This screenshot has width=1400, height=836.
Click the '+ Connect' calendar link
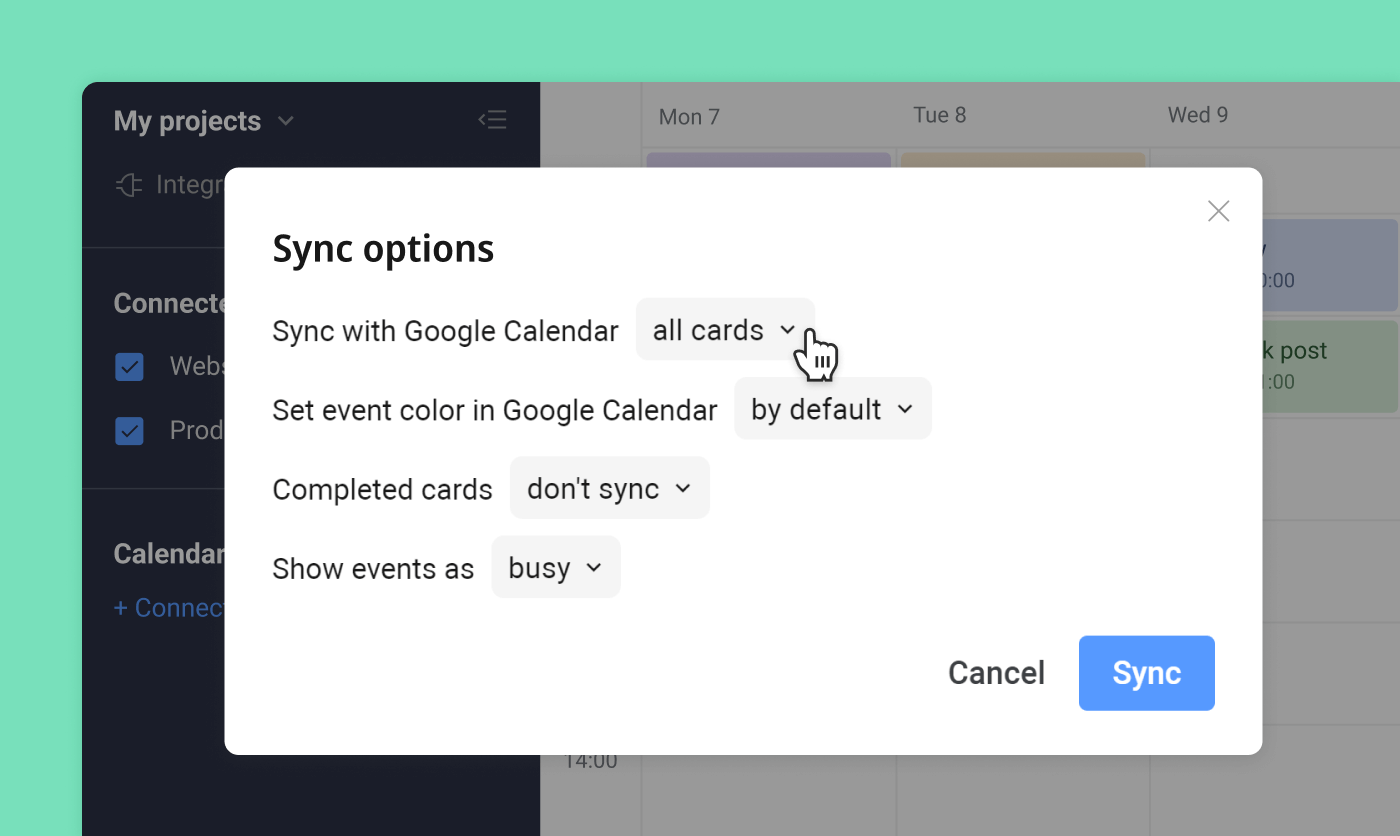tap(168, 607)
